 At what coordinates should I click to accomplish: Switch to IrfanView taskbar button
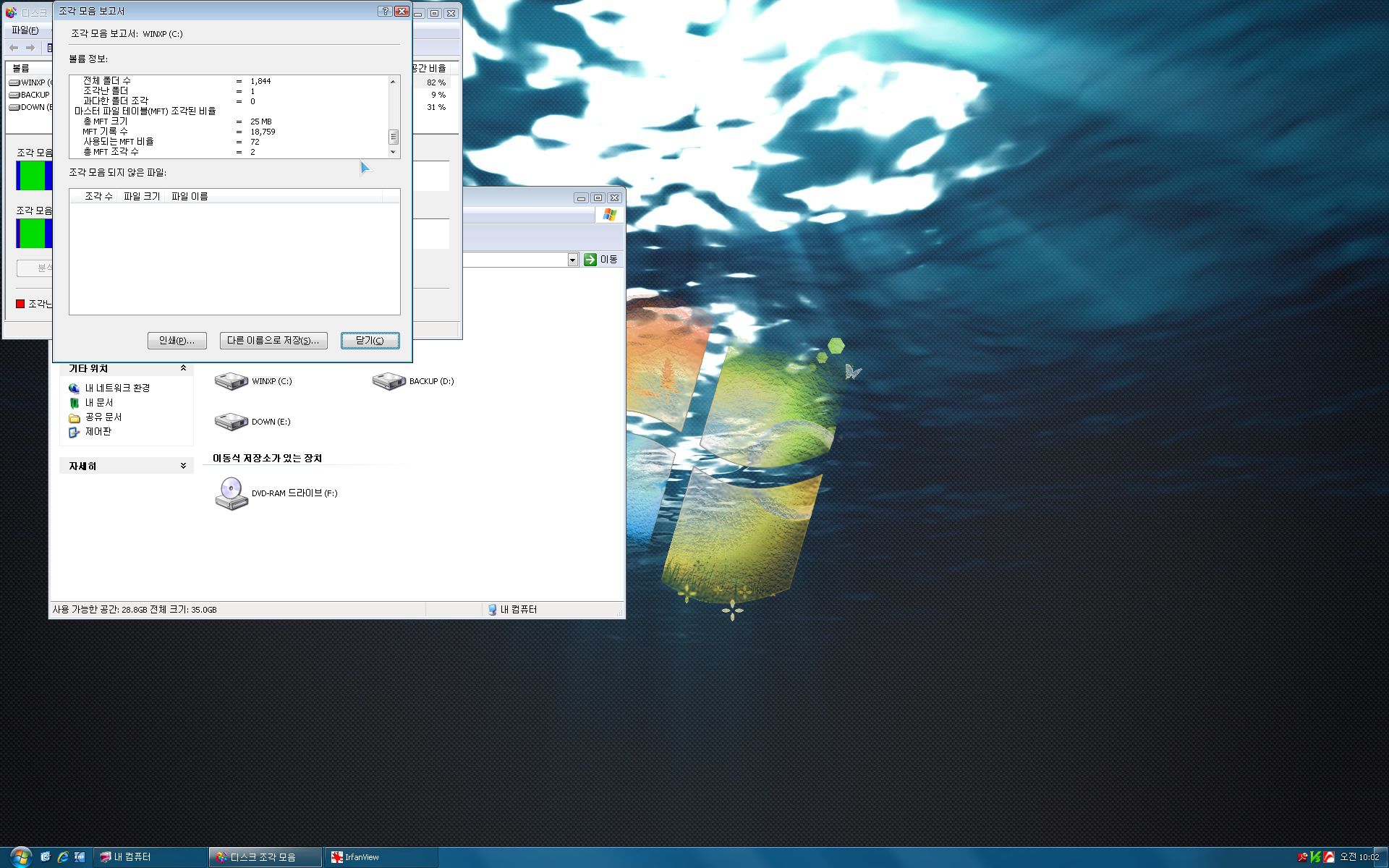pyautogui.click(x=381, y=857)
